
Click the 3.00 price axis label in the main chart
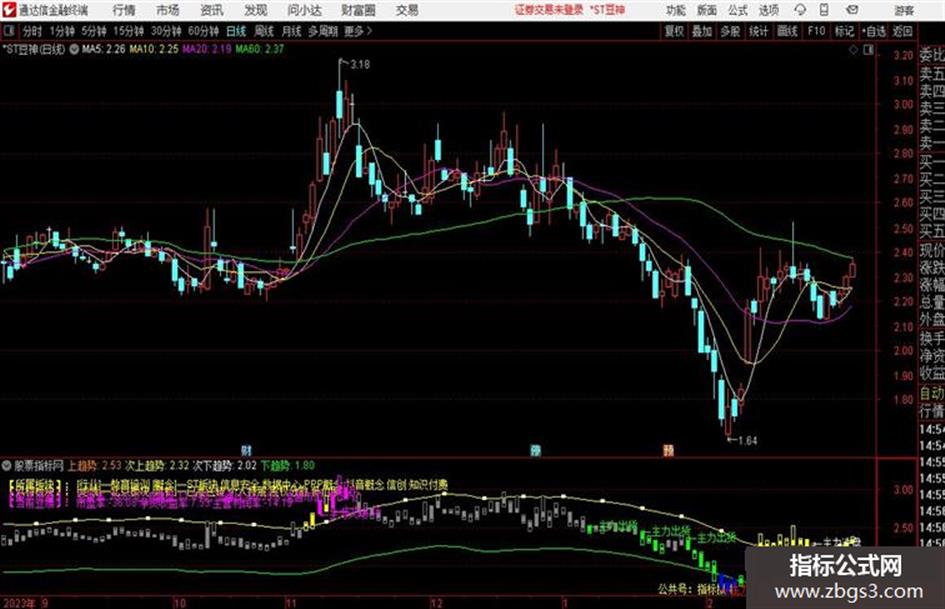[903, 104]
